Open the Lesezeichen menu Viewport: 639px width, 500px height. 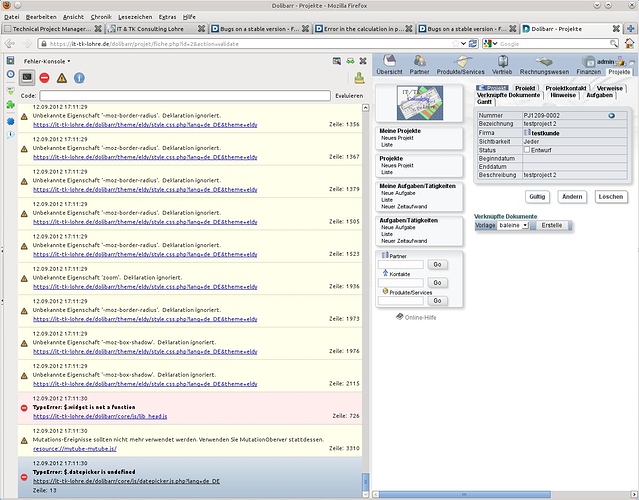pos(135,17)
